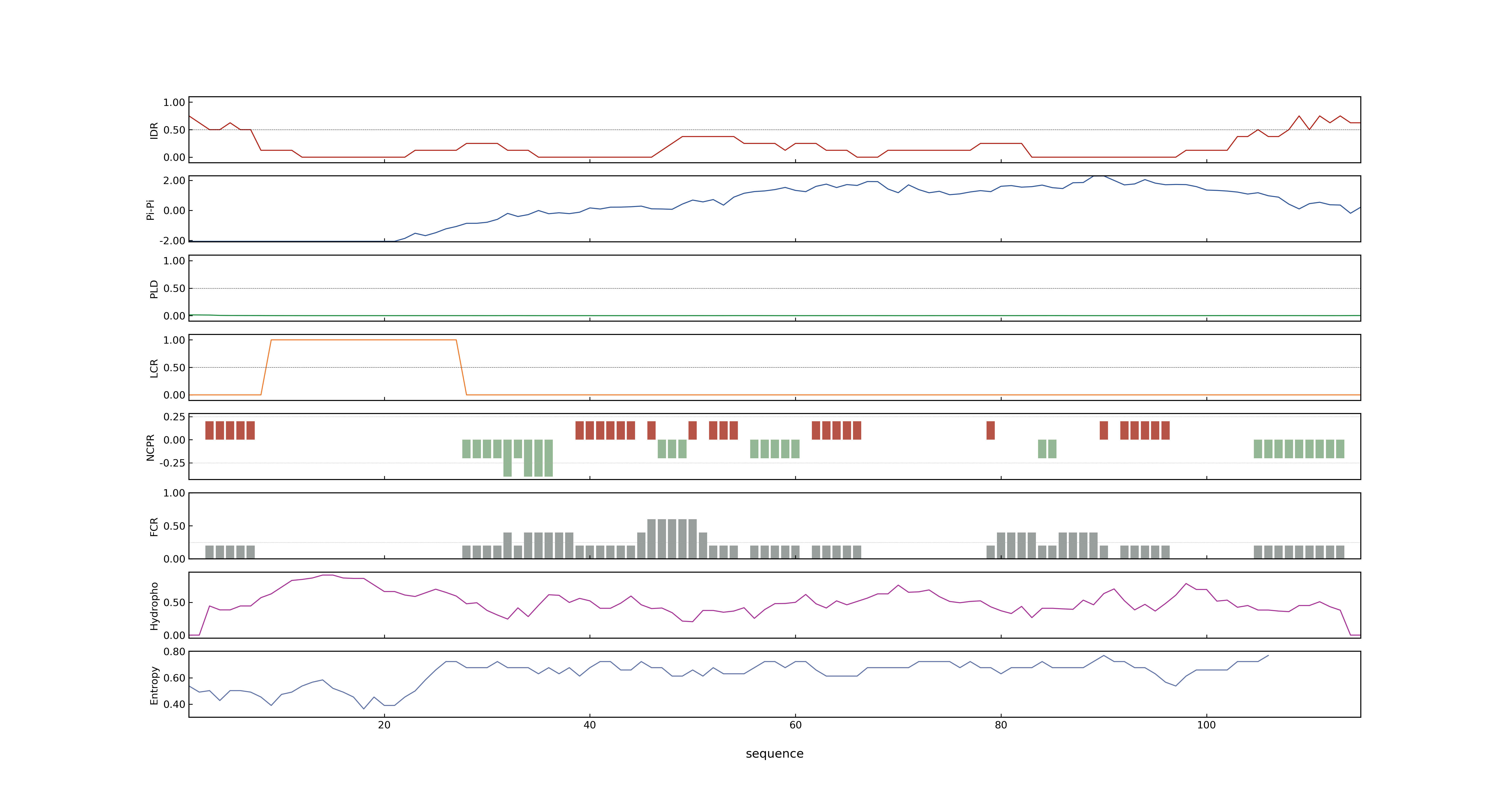
Task: Select the LCR y-axis label
Action: pos(154,368)
